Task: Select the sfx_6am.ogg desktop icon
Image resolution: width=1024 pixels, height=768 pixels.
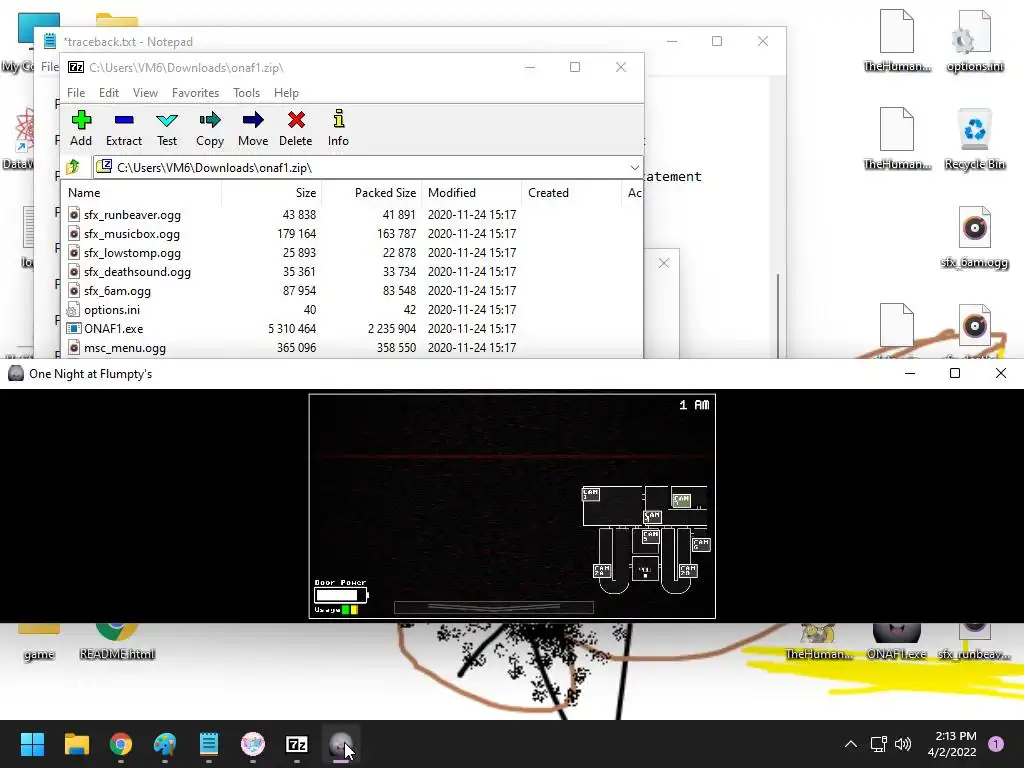Action: tap(974, 237)
